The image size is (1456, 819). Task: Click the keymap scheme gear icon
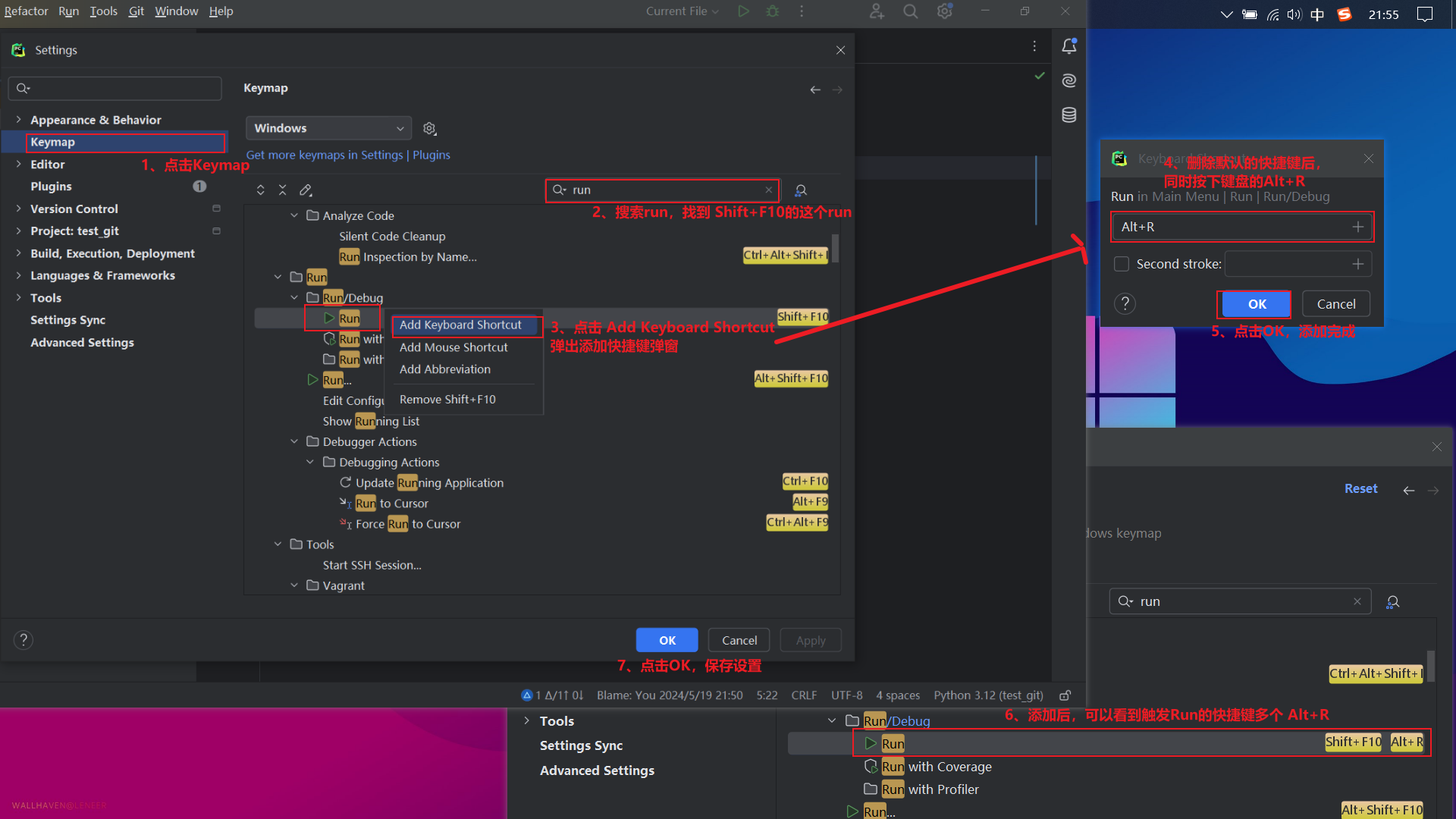point(429,129)
